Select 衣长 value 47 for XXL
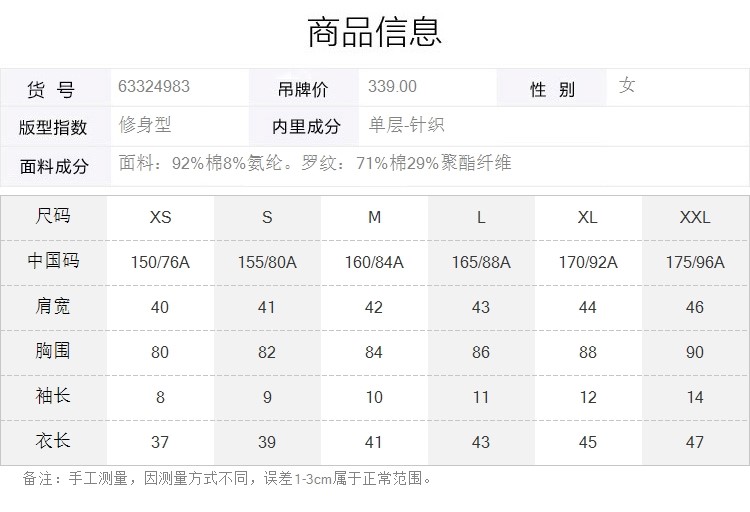This screenshot has height=512, width=750. pyautogui.click(x=695, y=442)
